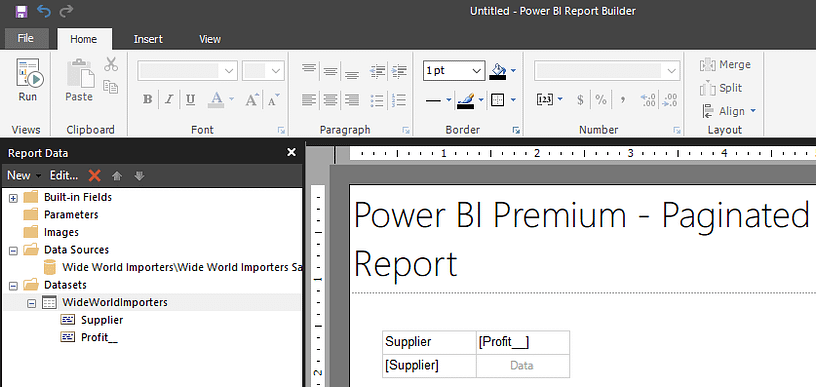816x387 pixels.
Task: Align paragraph text left
Action: (309, 100)
